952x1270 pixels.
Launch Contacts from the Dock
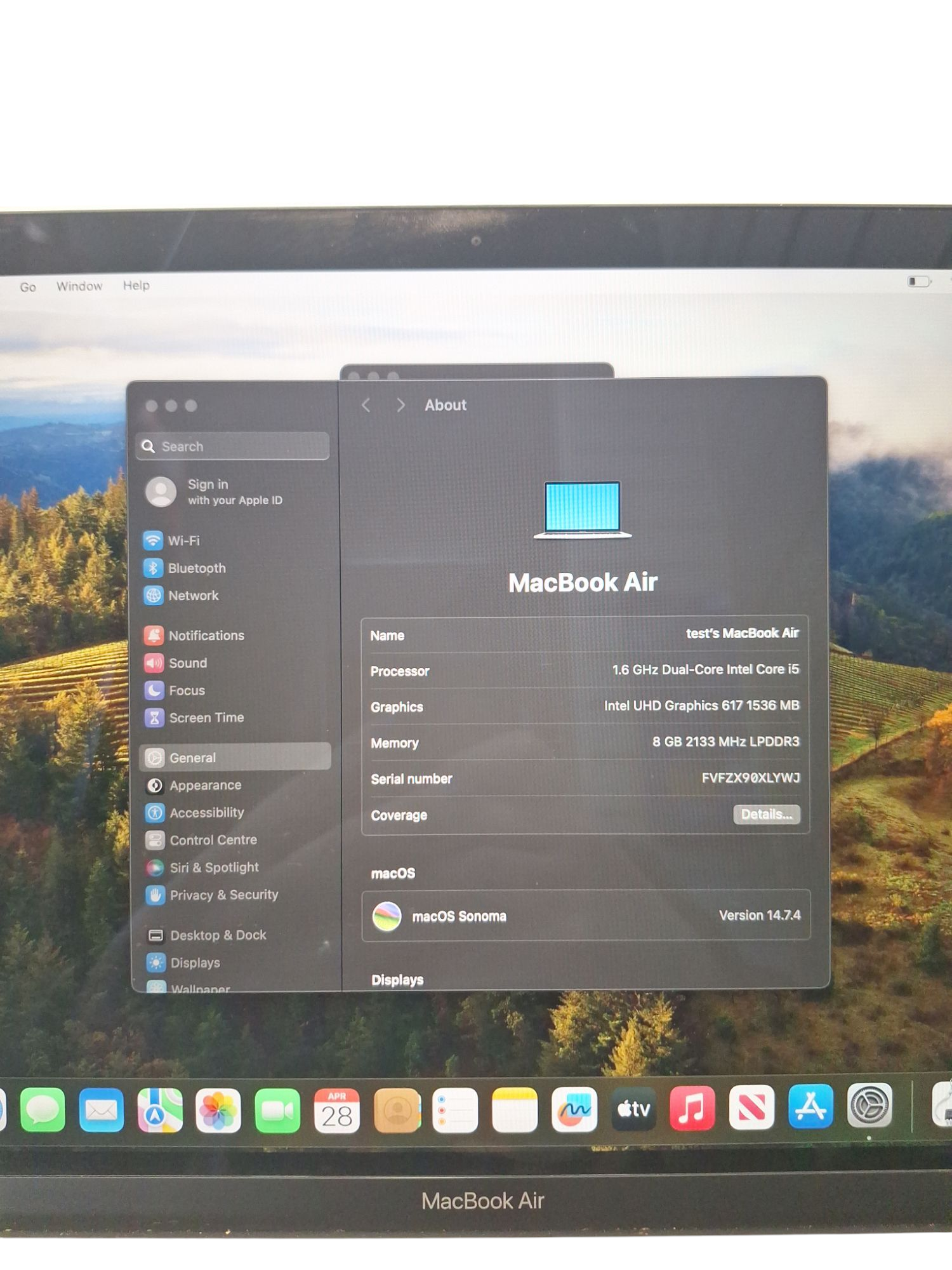tap(397, 1110)
